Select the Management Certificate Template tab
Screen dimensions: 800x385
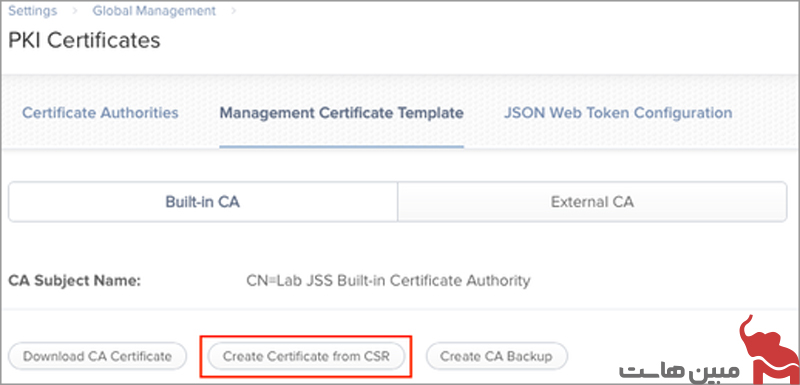(x=341, y=113)
